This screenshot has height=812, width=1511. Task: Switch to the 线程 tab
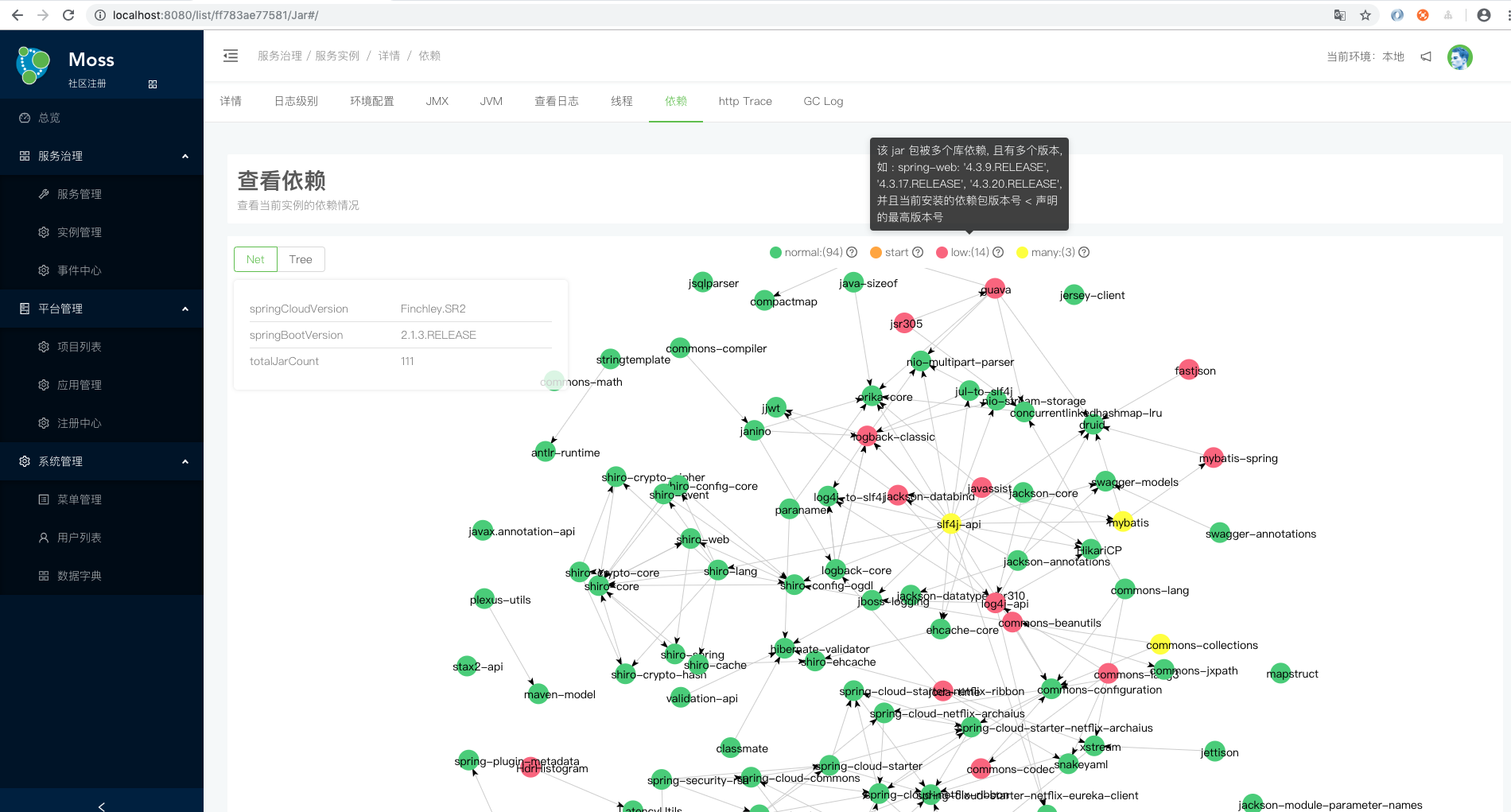click(x=622, y=101)
